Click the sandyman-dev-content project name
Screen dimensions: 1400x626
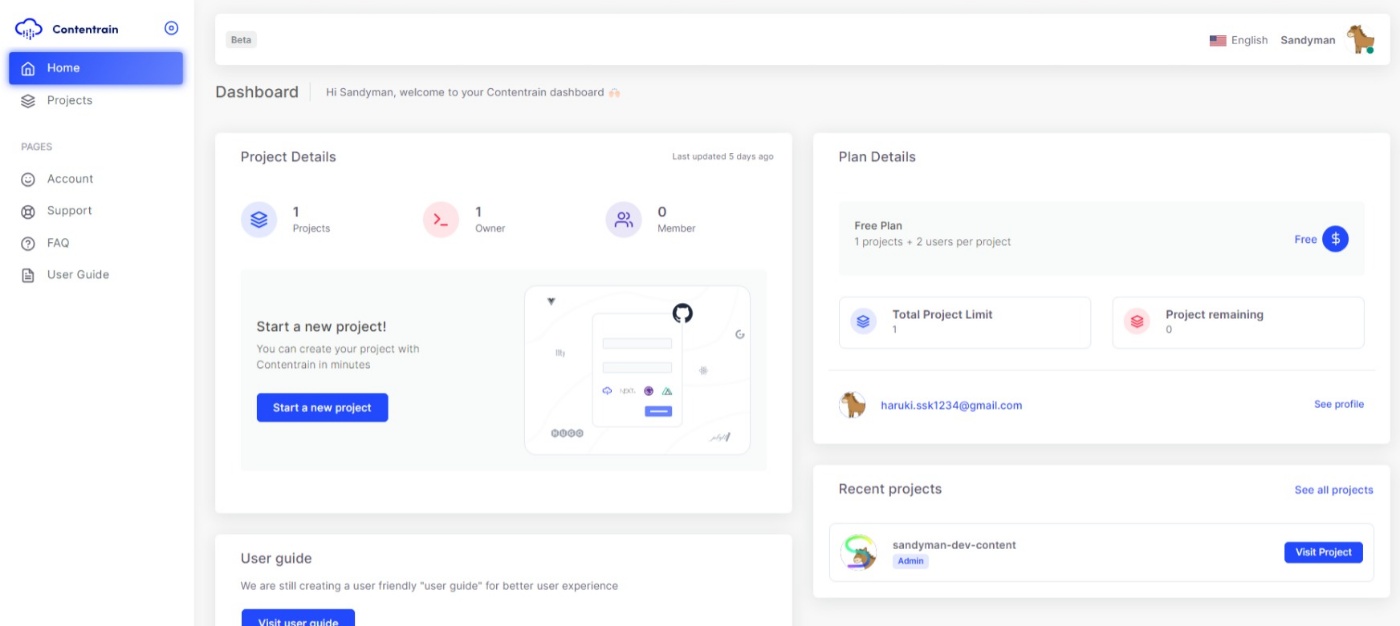pos(954,545)
